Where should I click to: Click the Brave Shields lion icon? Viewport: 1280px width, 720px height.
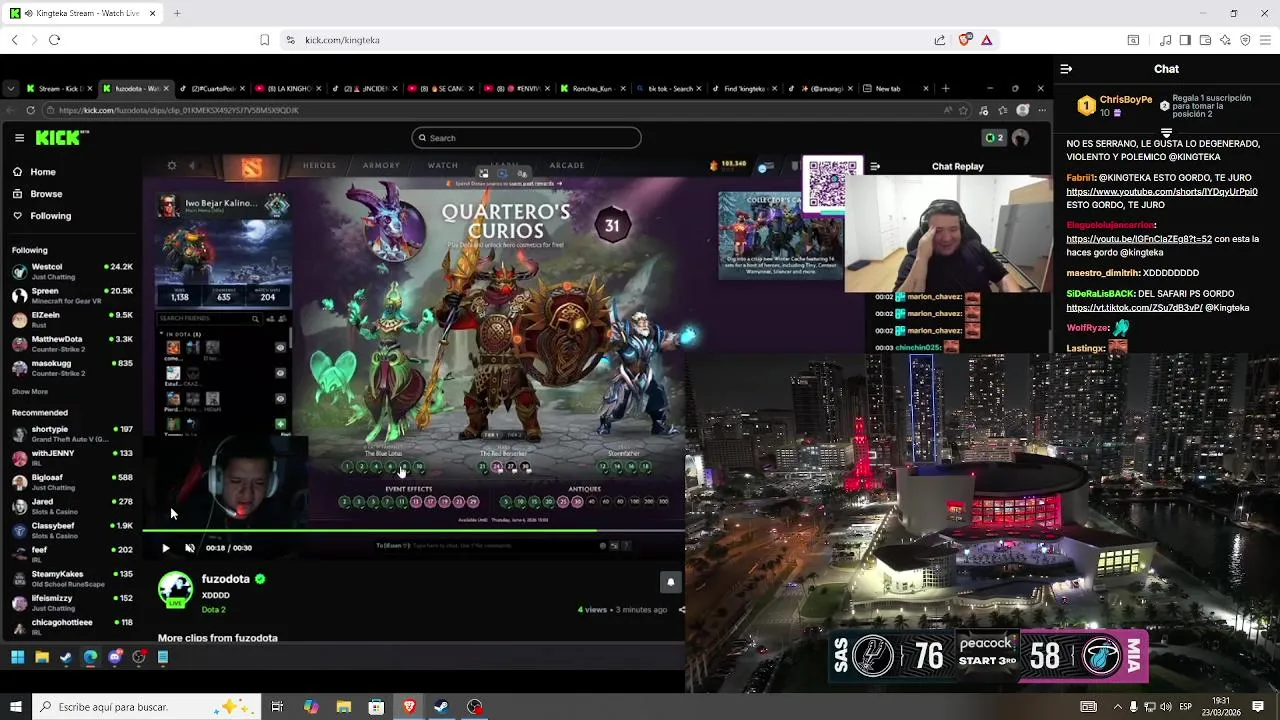964,40
